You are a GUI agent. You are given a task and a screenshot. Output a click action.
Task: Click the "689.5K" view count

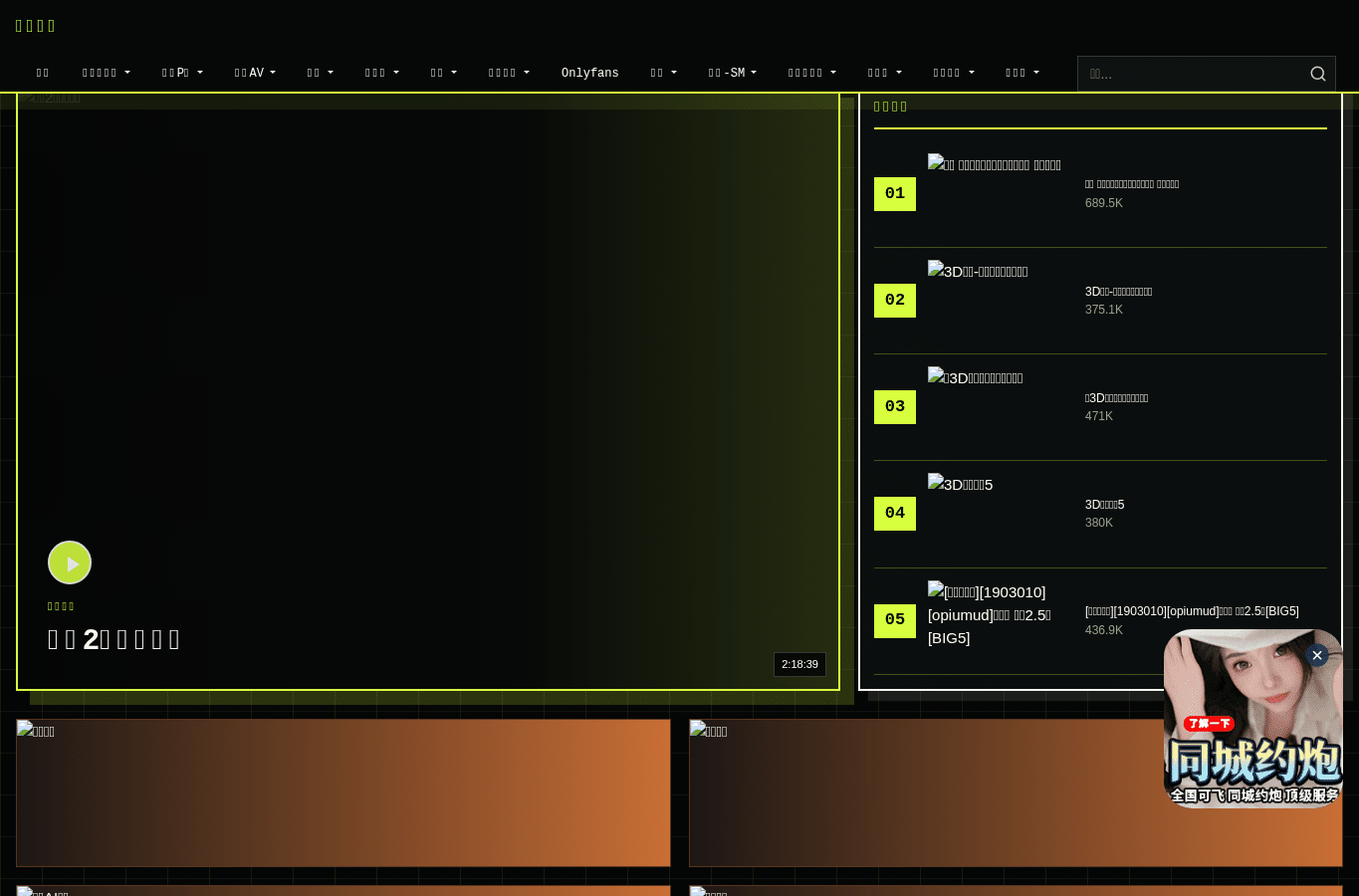(x=1104, y=203)
